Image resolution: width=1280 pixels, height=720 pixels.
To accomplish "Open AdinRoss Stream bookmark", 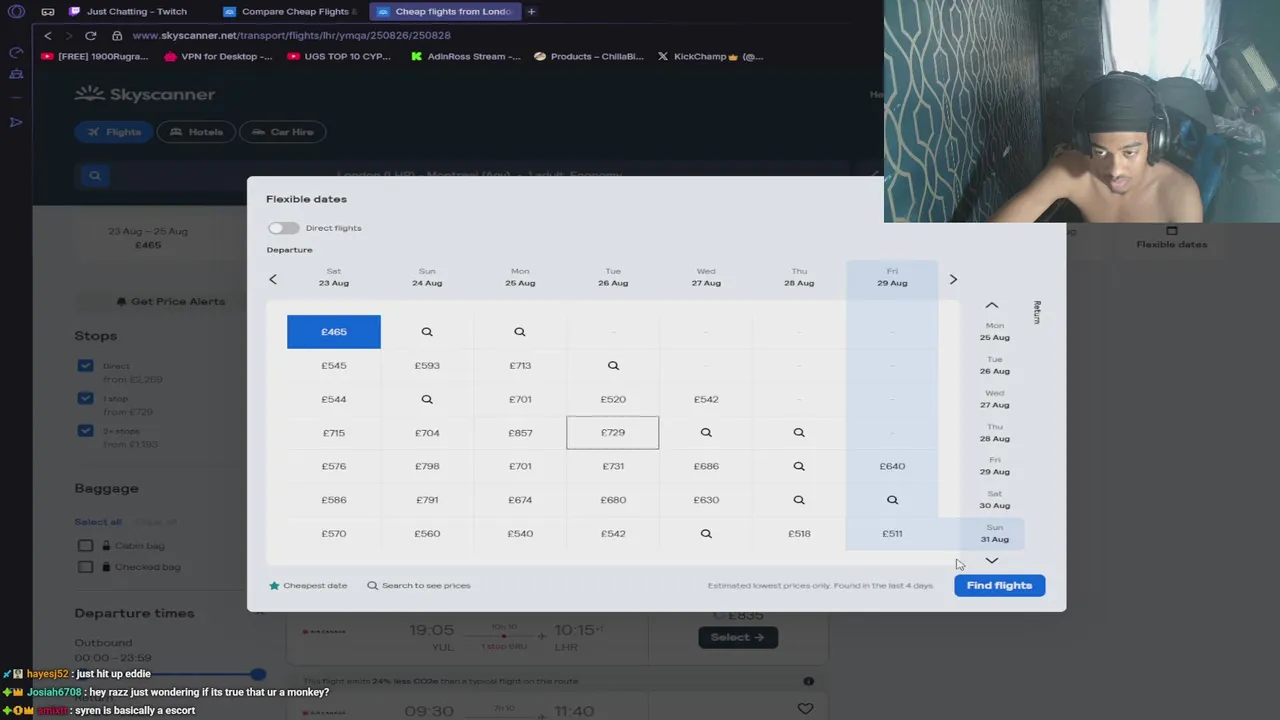I will coord(466,57).
